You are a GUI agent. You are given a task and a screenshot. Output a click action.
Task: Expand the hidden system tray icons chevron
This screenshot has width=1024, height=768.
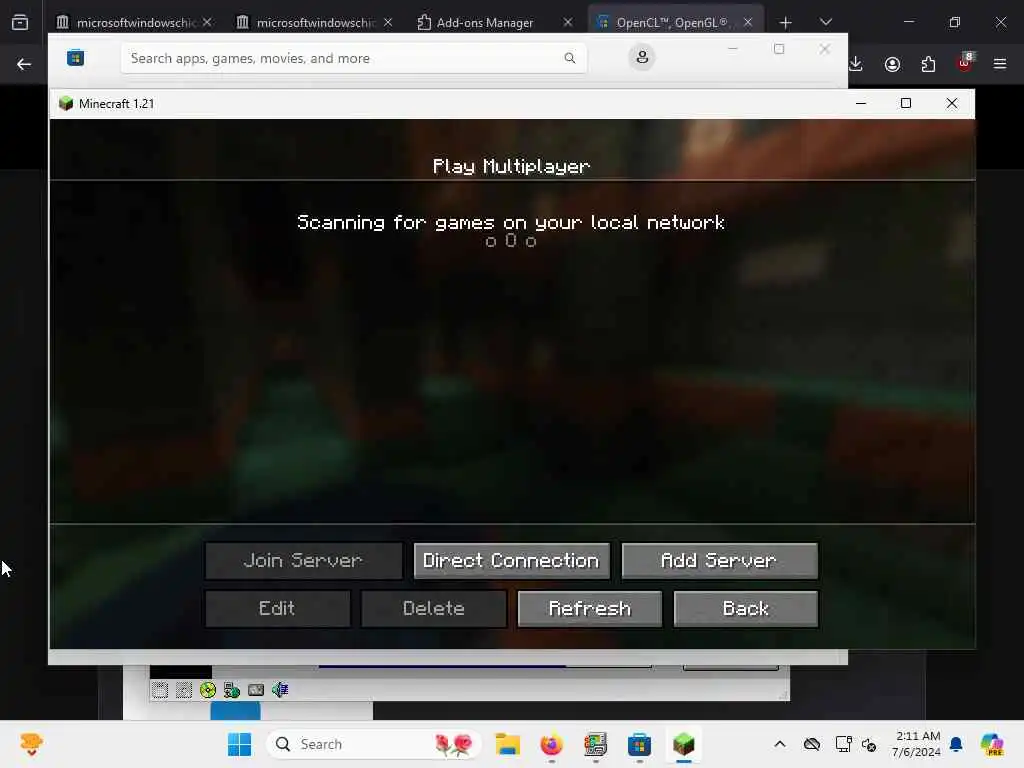(x=780, y=744)
